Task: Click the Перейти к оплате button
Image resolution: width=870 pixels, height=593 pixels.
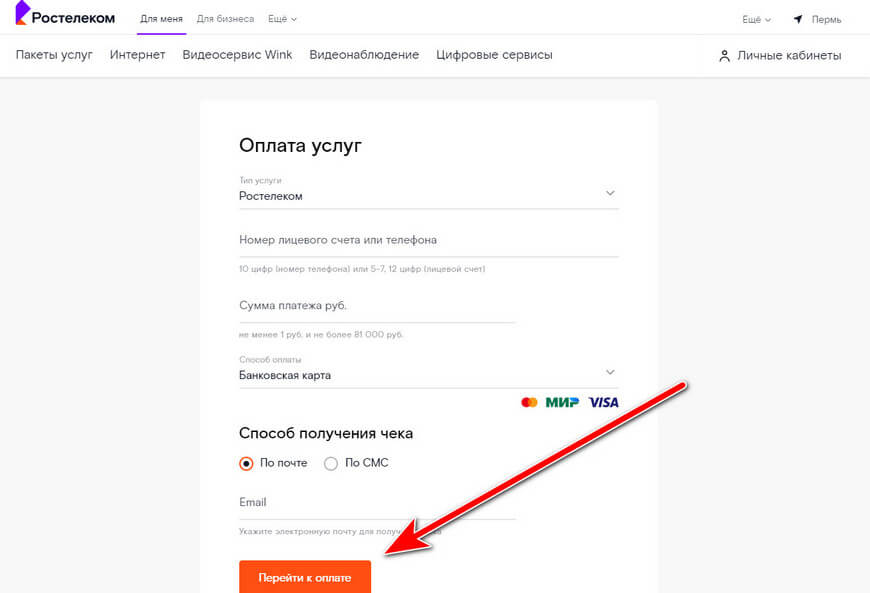Action: pos(305,577)
